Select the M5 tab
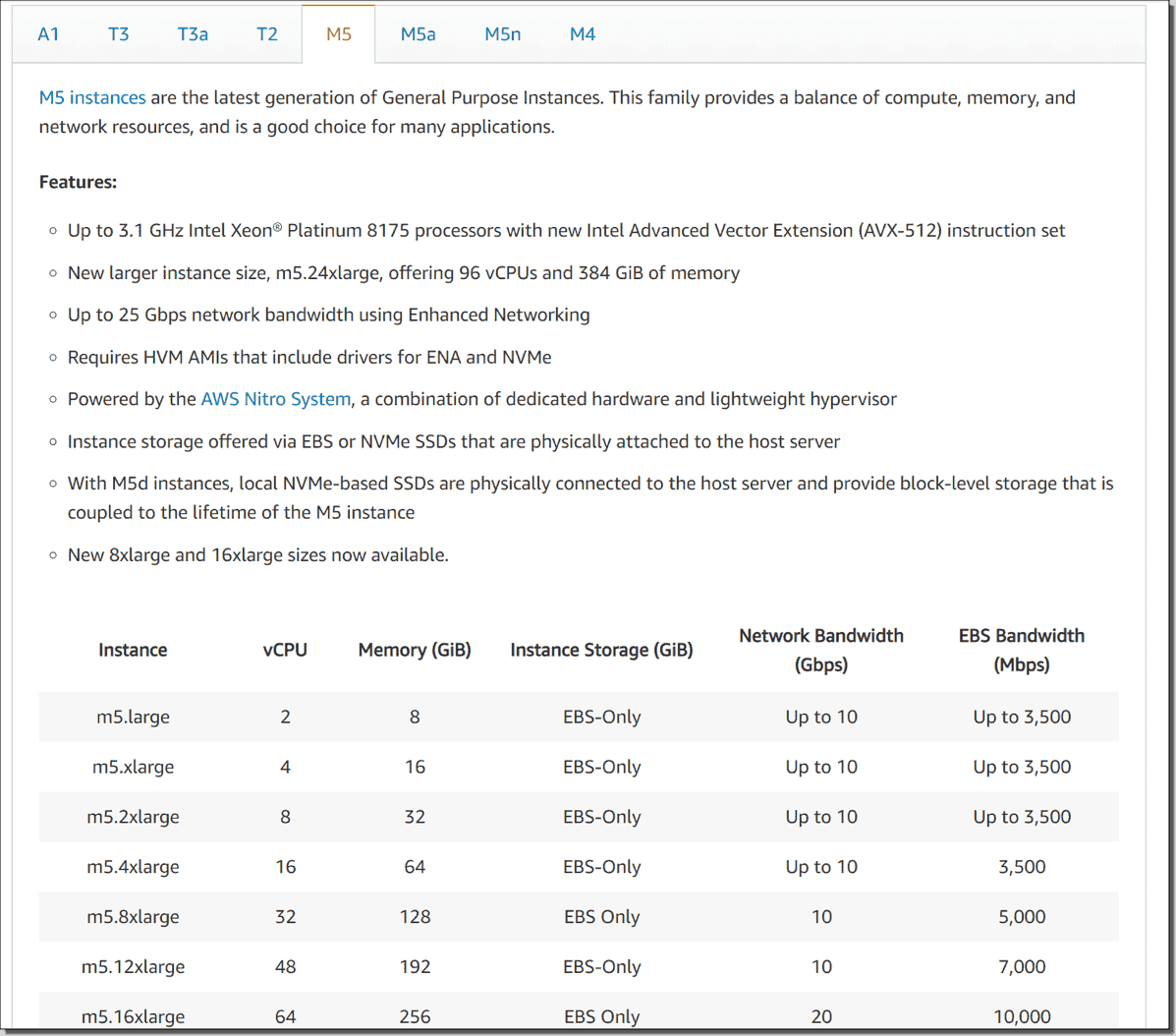 tap(338, 33)
